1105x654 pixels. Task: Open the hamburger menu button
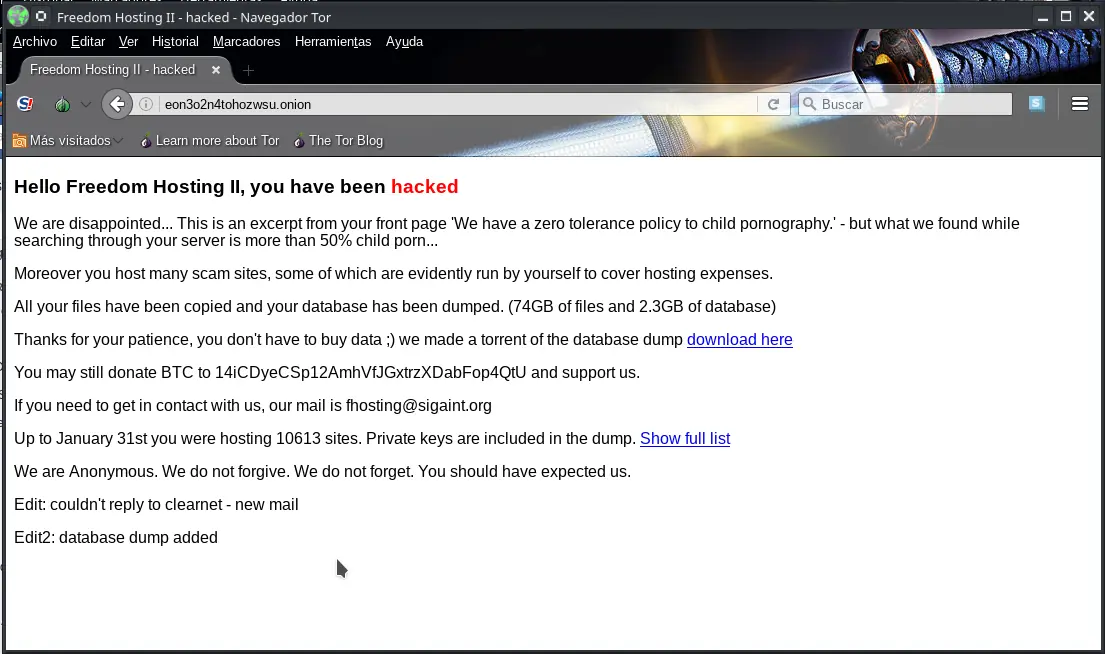1080,104
